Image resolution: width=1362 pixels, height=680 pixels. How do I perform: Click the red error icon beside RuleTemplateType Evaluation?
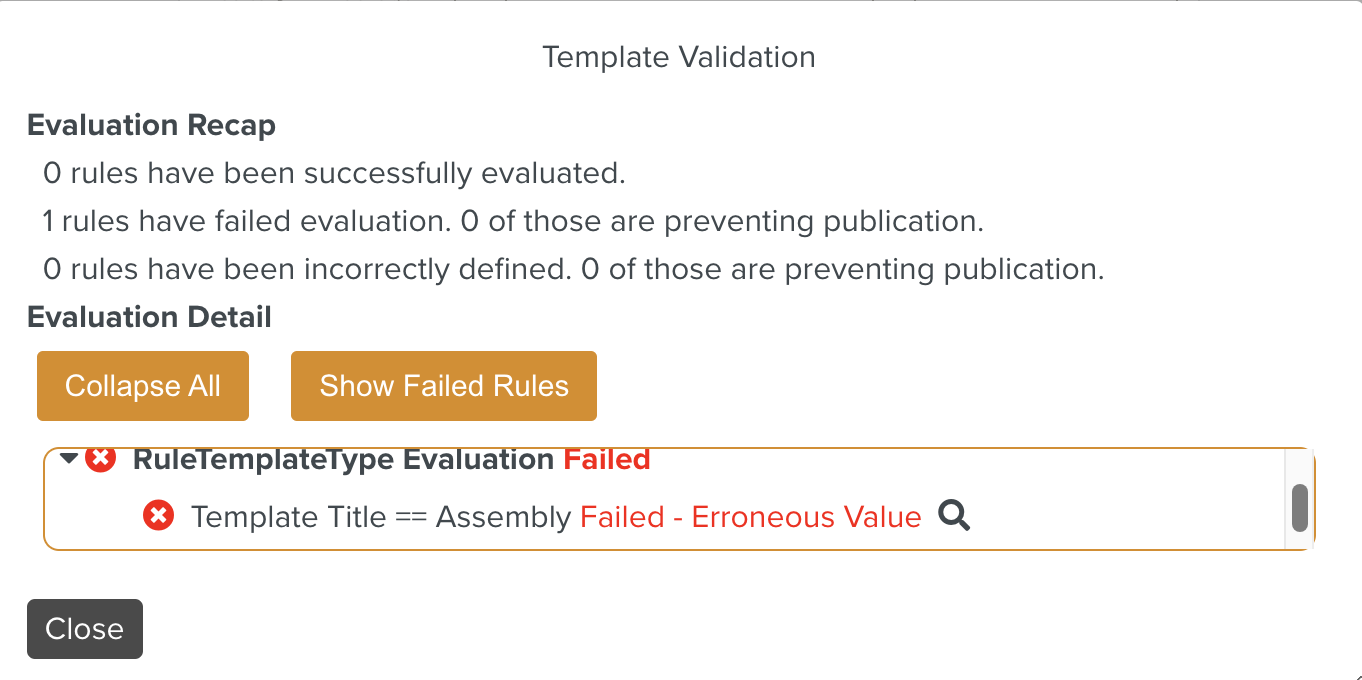click(x=101, y=459)
